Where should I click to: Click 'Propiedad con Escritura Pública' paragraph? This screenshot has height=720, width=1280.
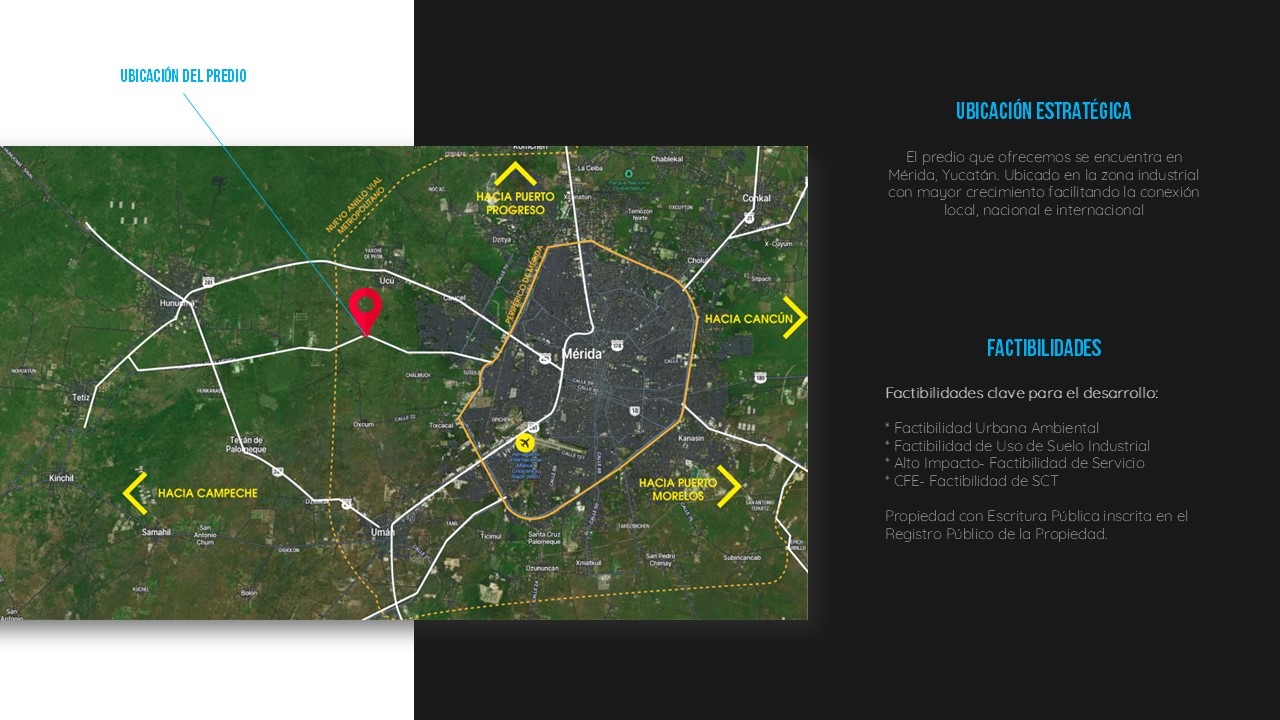(1036, 525)
